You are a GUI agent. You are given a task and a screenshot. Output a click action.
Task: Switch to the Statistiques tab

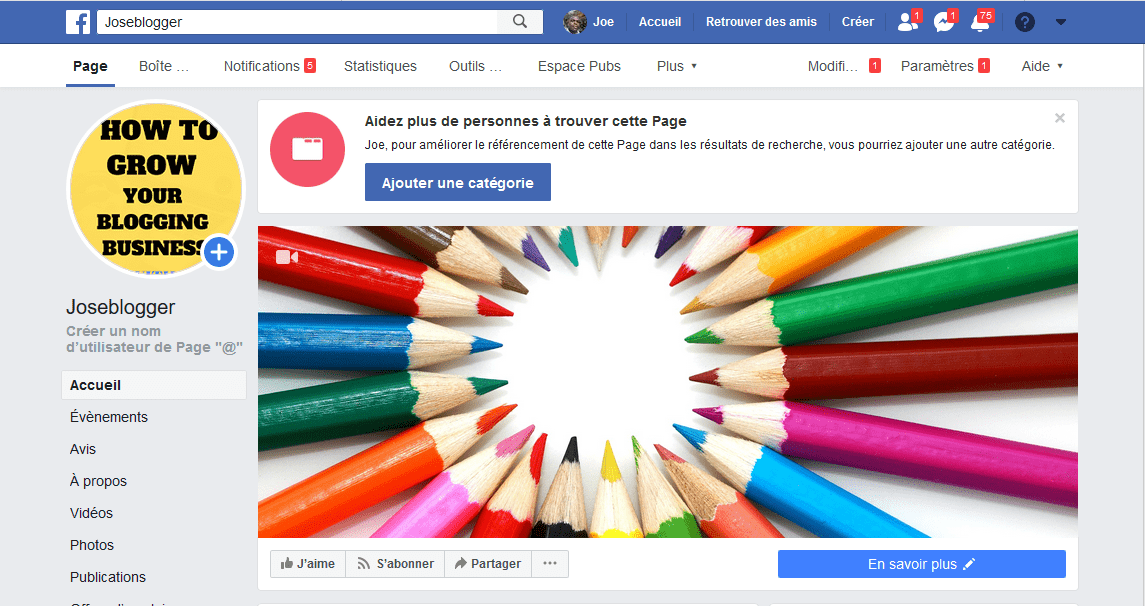380,66
